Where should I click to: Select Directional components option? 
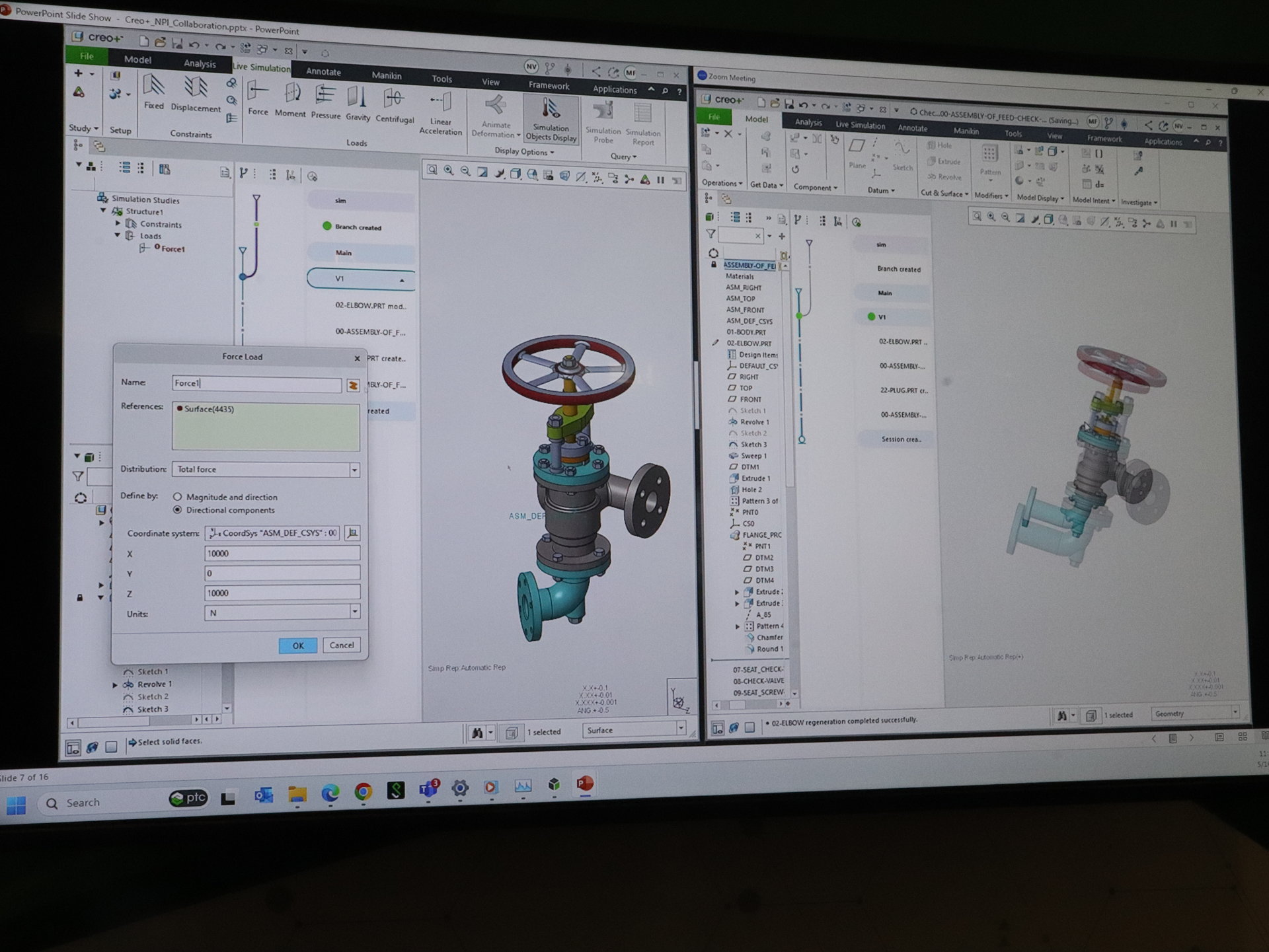177,510
